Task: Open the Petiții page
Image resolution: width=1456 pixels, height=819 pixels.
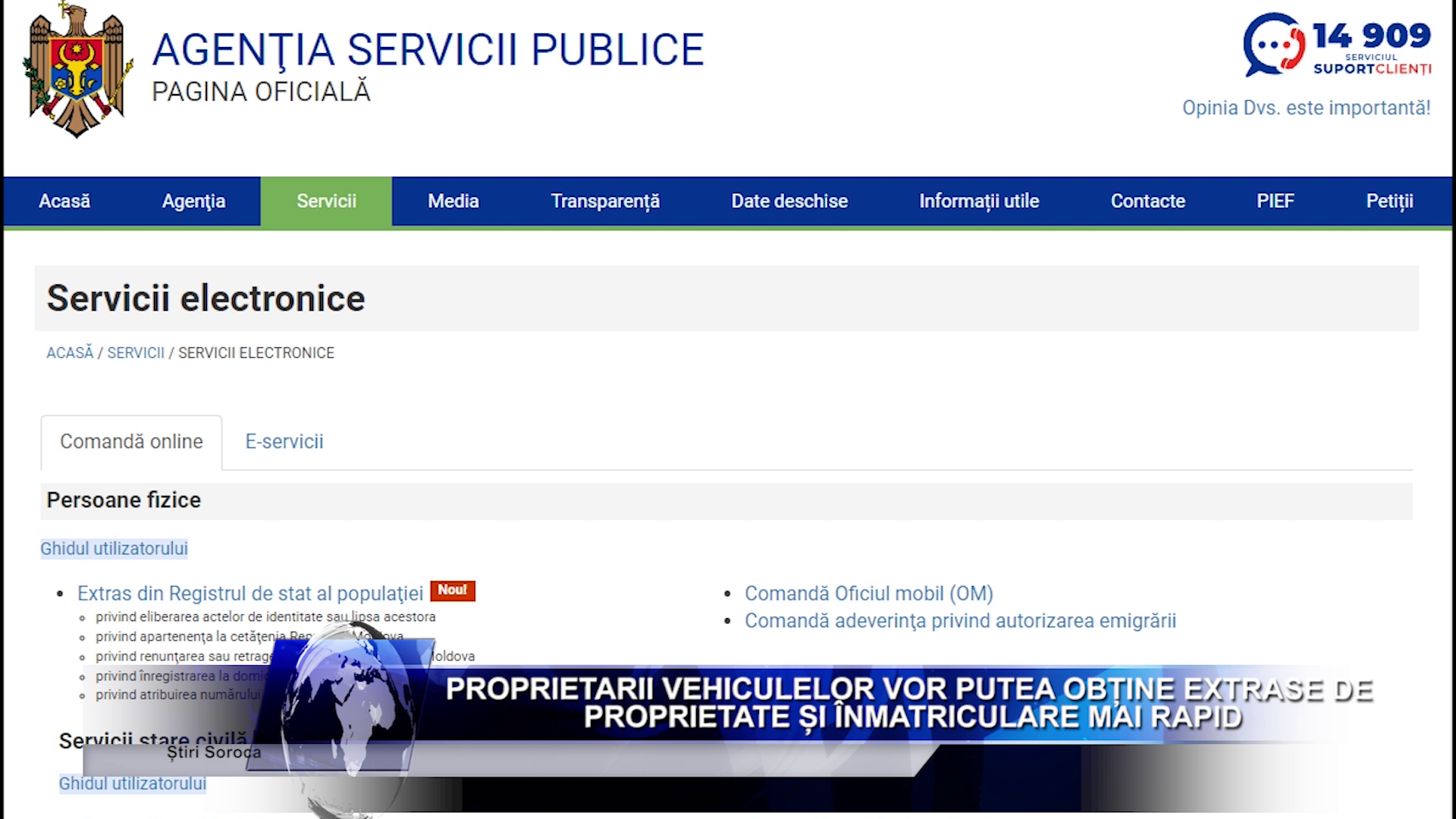Action: tap(1389, 201)
